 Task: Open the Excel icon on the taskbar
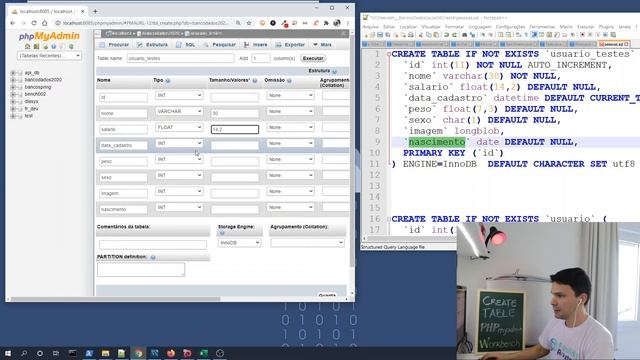[204, 353]
